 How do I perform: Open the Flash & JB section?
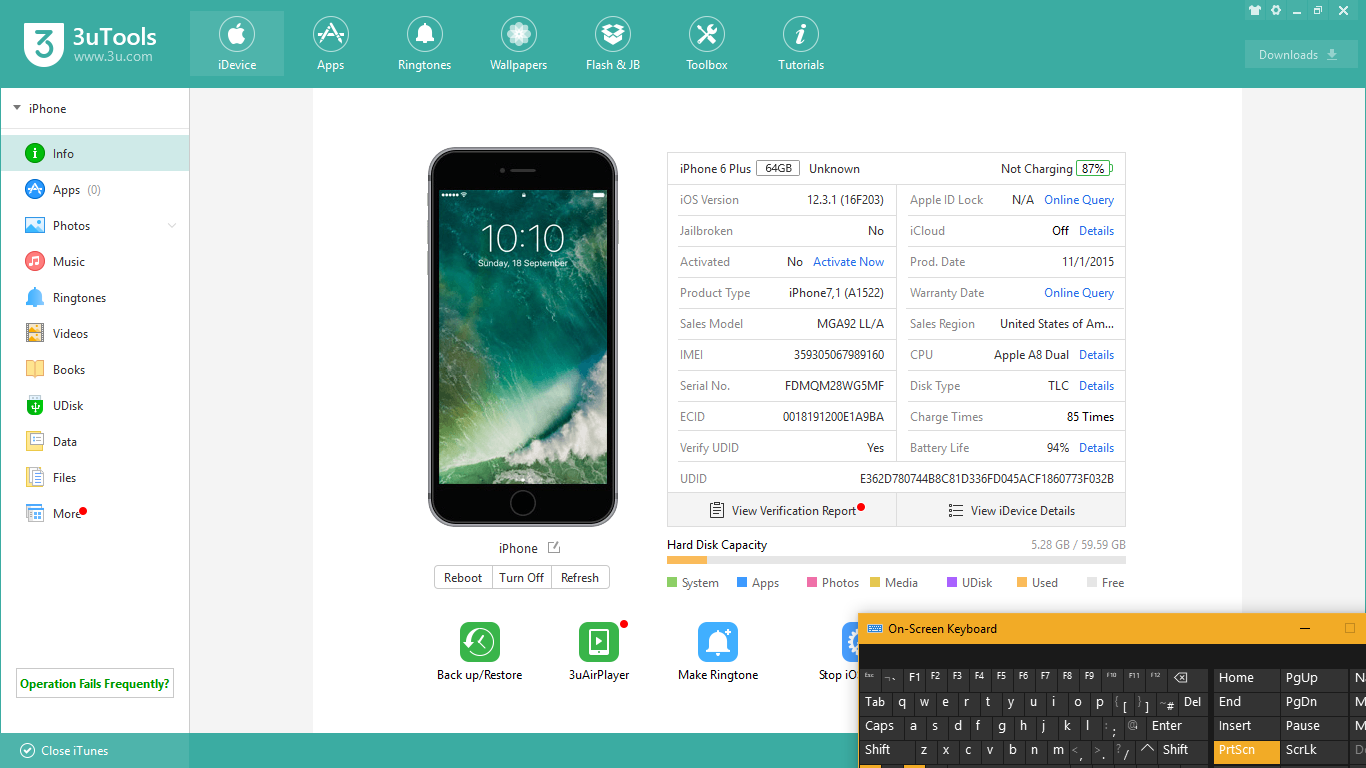(x=613, y=44)
